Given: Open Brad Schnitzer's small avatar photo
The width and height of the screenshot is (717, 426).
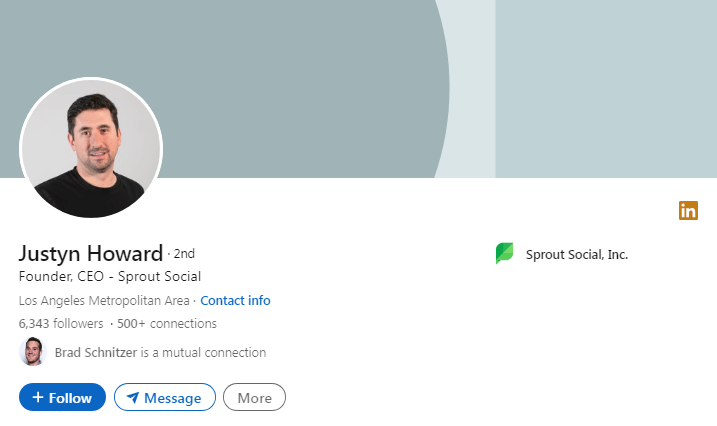Looking at the screenshot, I should 33,352.
